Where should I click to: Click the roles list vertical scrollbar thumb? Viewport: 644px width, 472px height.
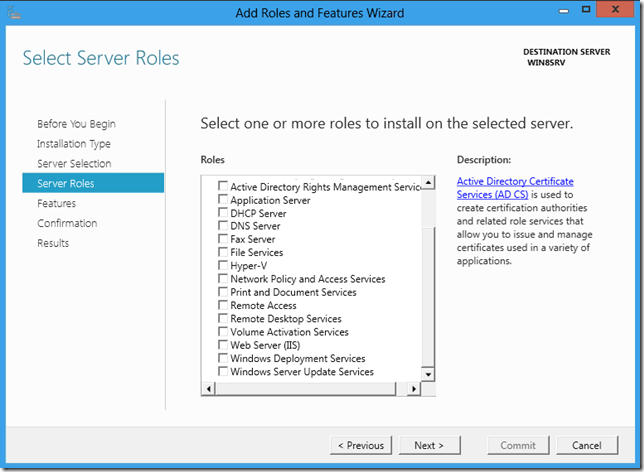point(428,296)
